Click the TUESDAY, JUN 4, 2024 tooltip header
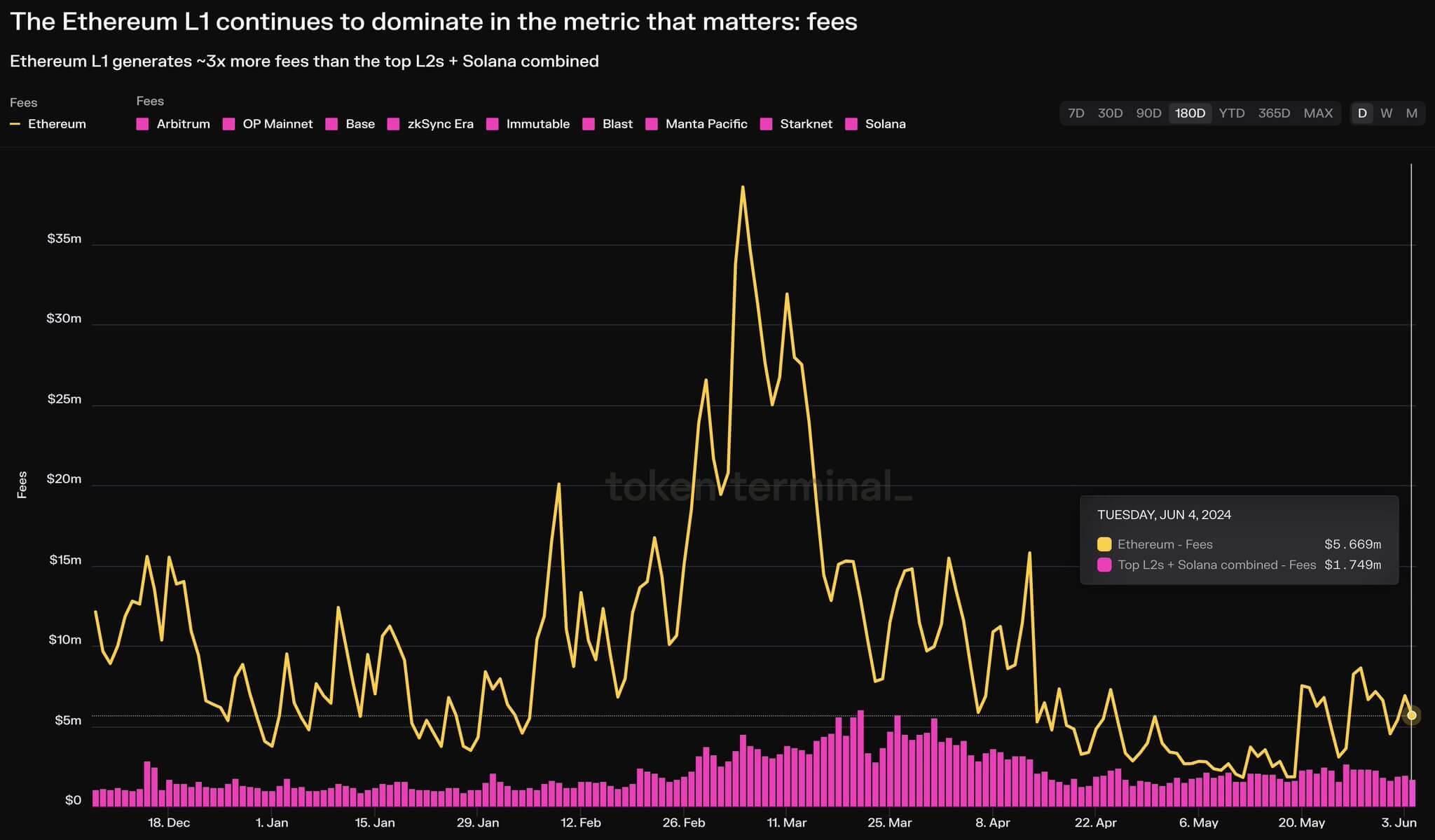 click(1164, 515)
